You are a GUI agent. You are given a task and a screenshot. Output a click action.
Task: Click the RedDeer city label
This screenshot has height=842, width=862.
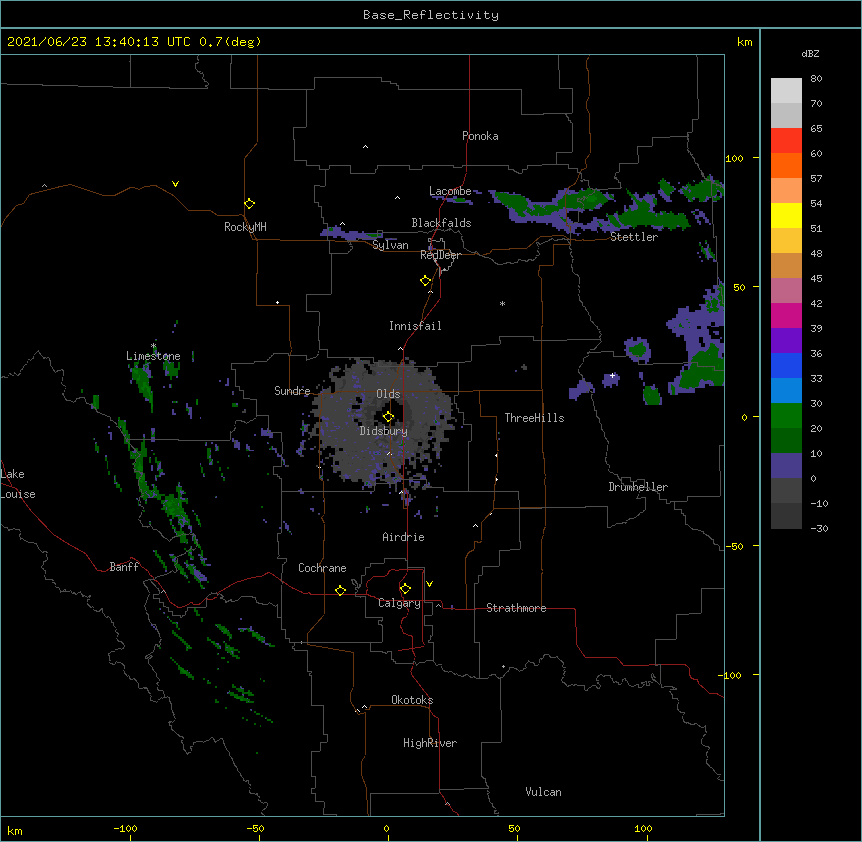tap(440, 255)
